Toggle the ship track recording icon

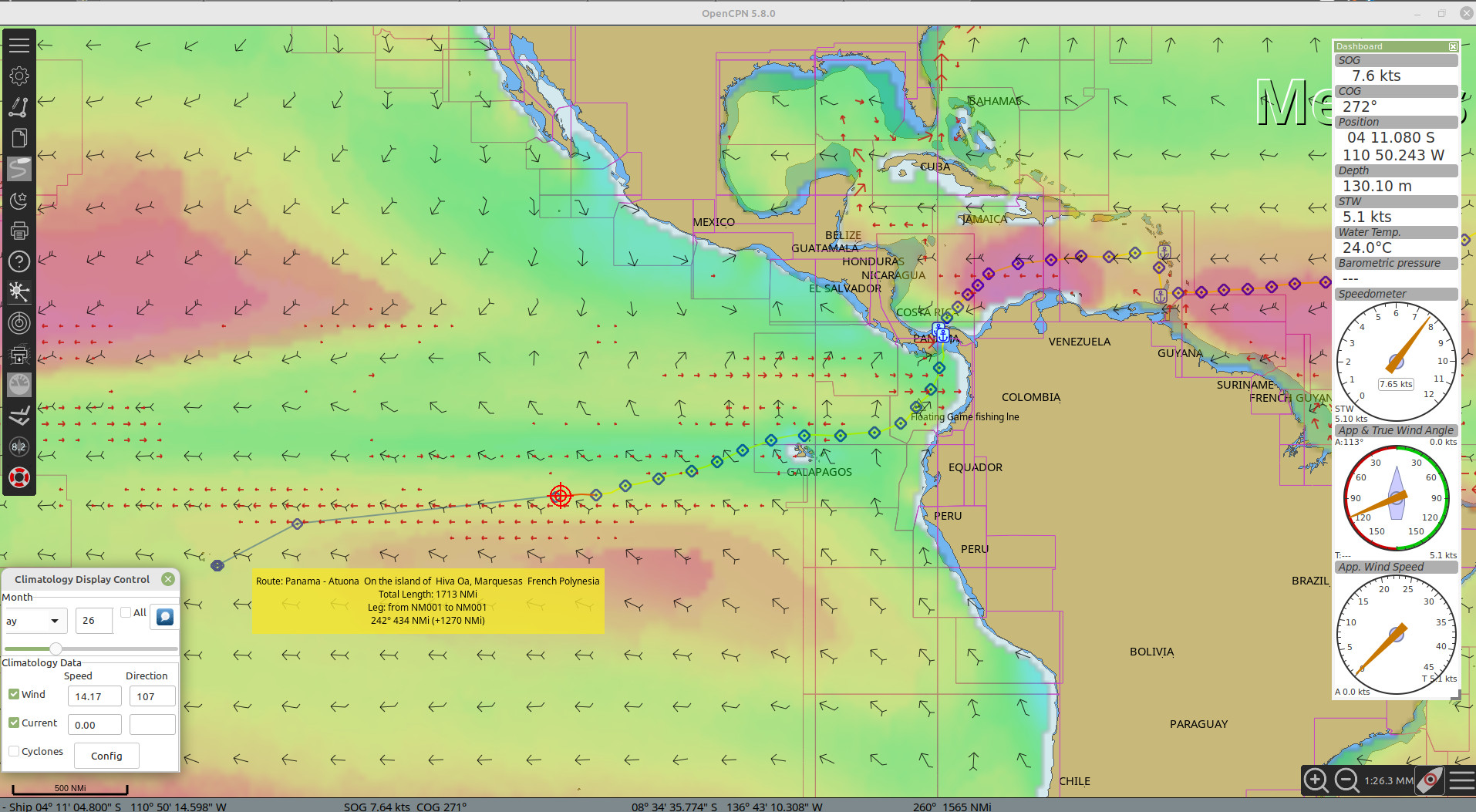(19, 169)
